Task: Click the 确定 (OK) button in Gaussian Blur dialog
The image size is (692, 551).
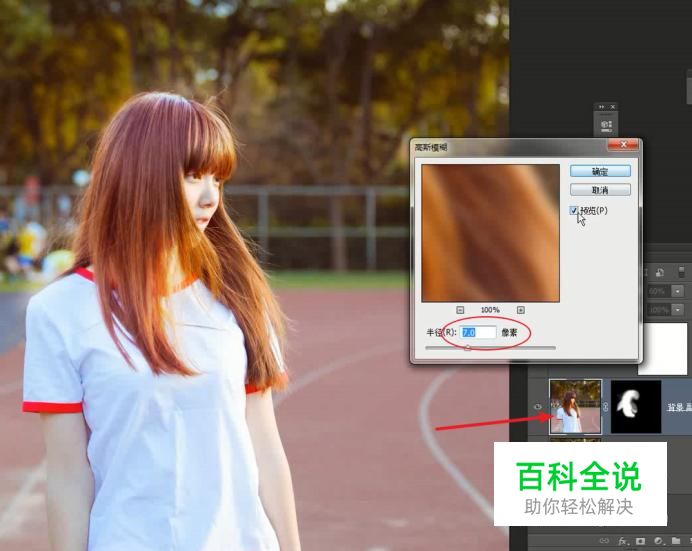Action: click(600, 171)
